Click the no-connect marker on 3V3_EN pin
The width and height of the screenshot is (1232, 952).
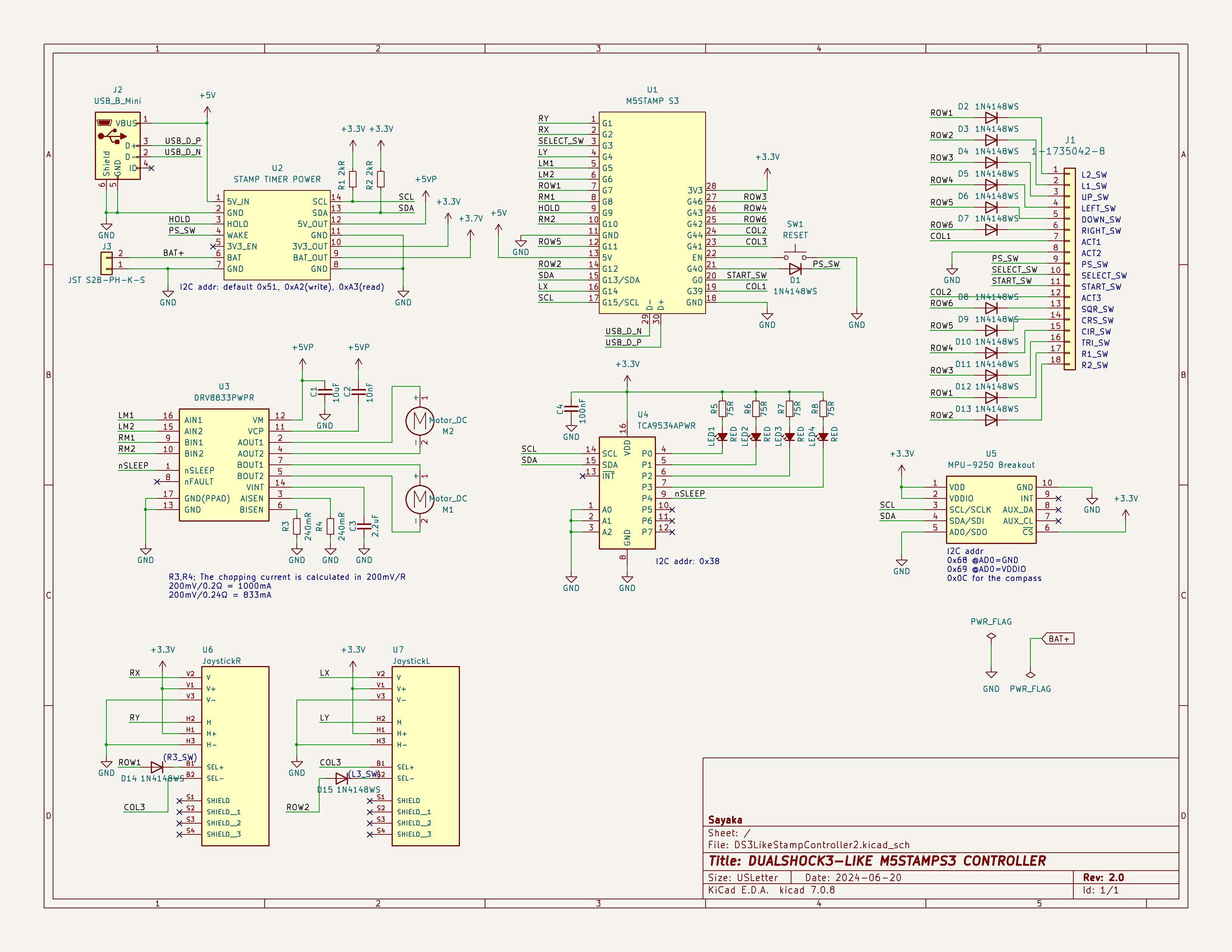coord(213,246)
